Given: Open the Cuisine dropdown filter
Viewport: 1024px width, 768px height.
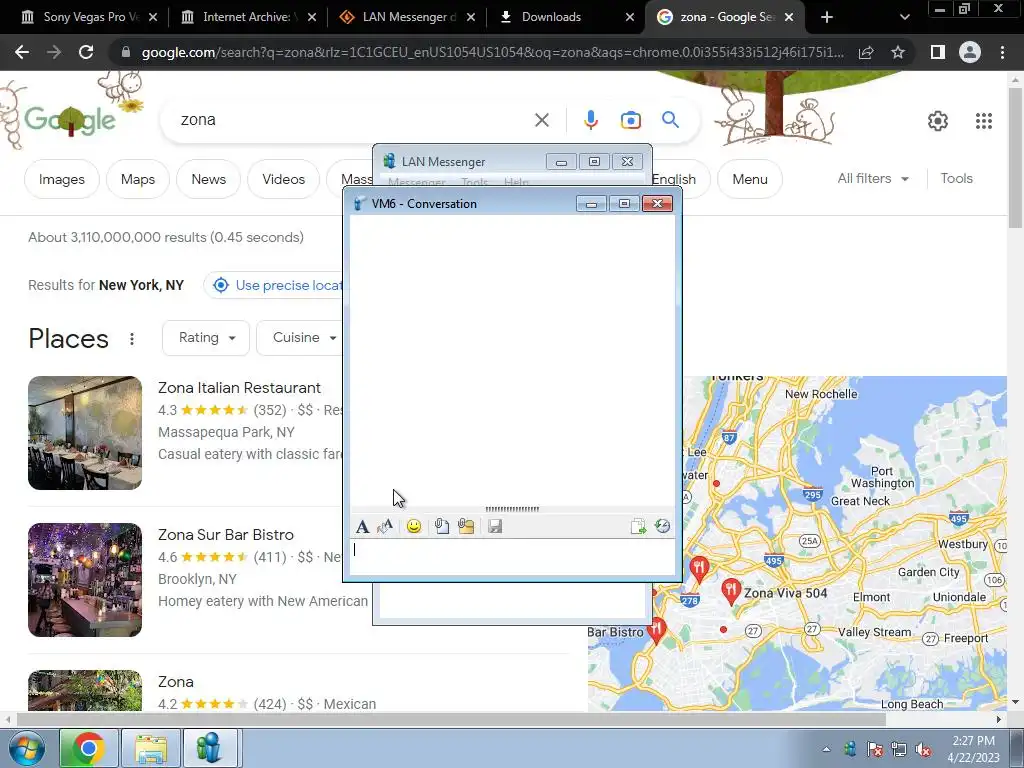Looking at the screenshot, I should tap(300, 338).
